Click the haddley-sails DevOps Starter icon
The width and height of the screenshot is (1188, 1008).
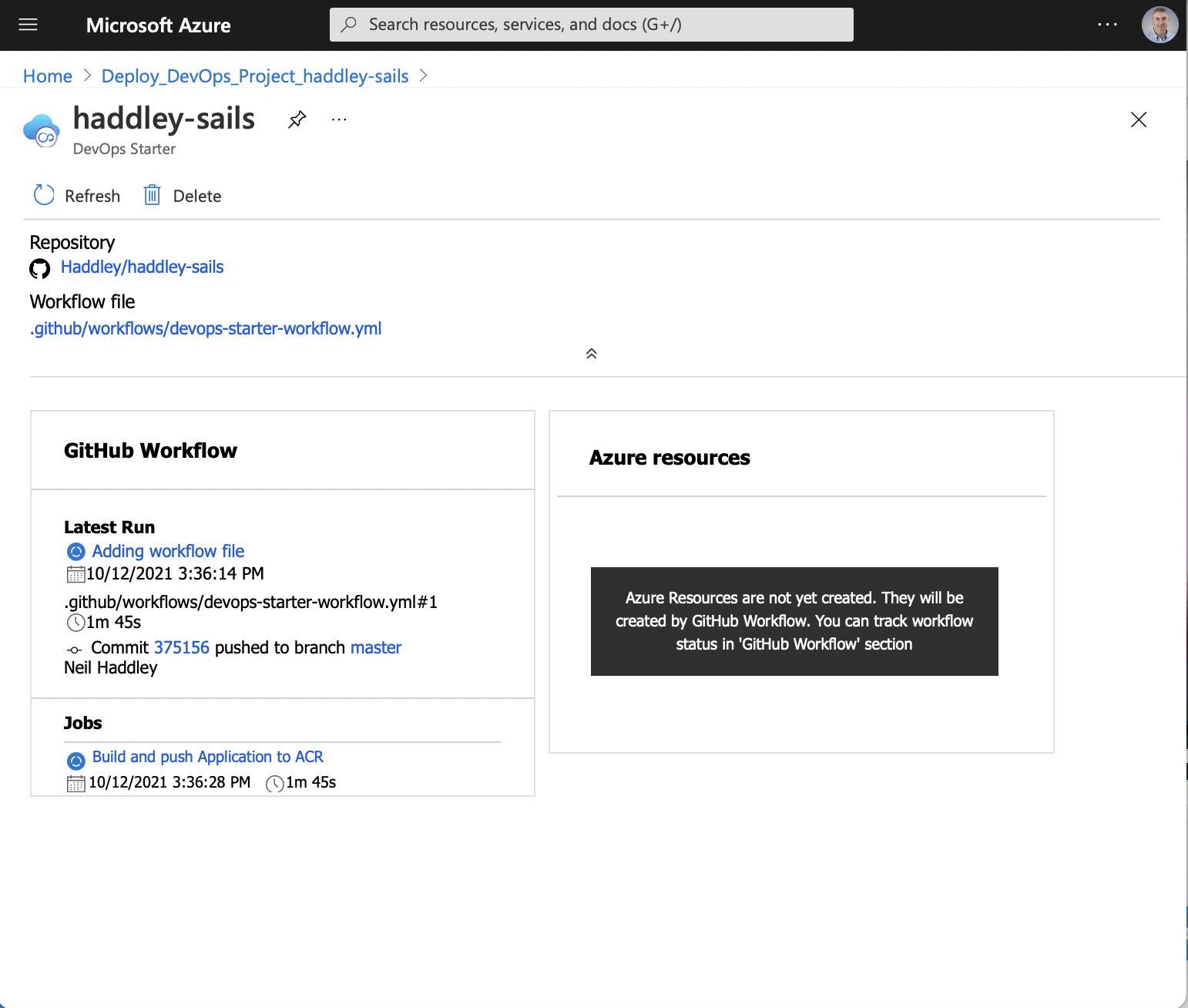point(42,129)
